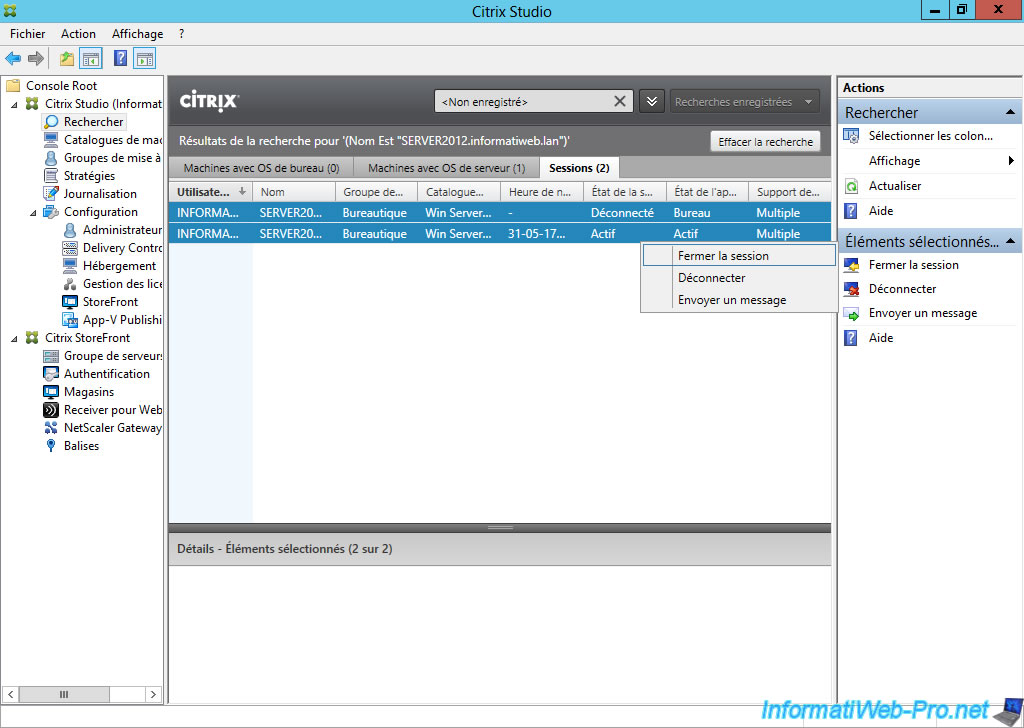Open the Authentification node icon

coord(51,374)
